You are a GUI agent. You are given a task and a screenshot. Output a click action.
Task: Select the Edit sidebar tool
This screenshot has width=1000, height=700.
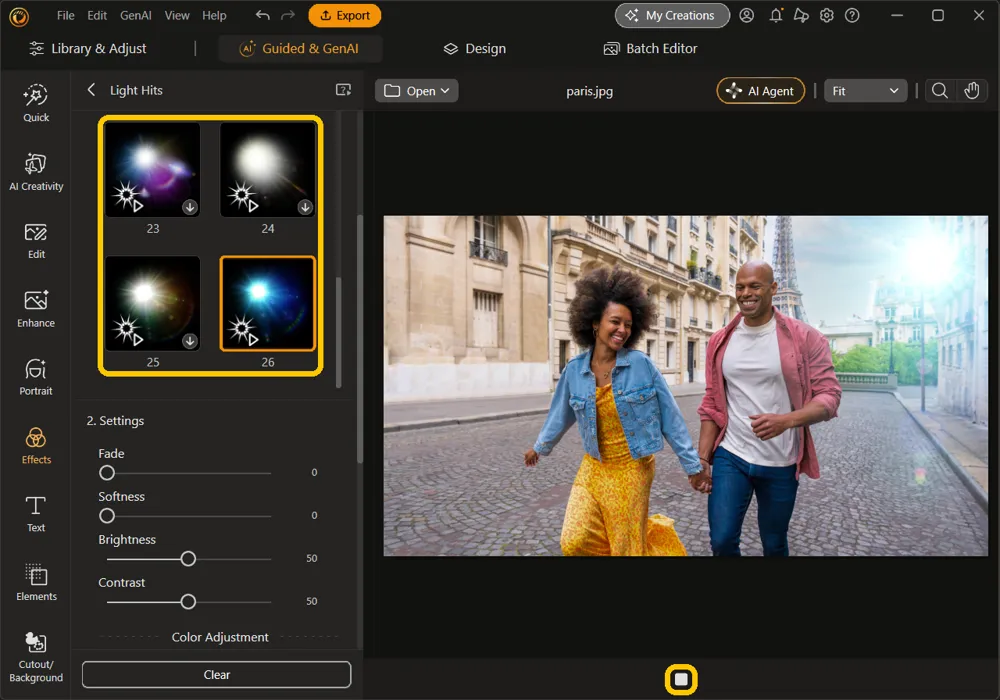point(36,241)
